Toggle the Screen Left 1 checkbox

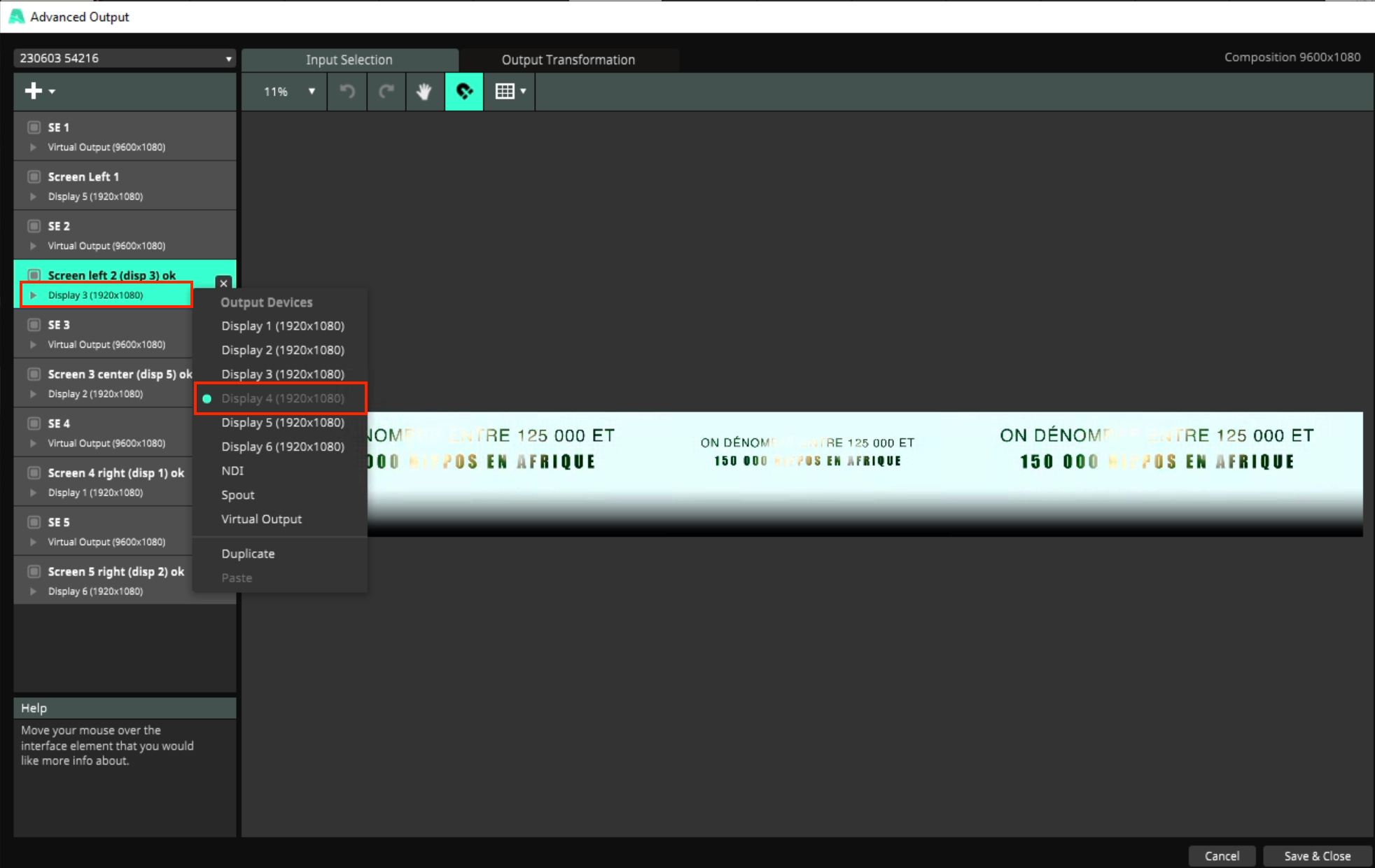34,176
